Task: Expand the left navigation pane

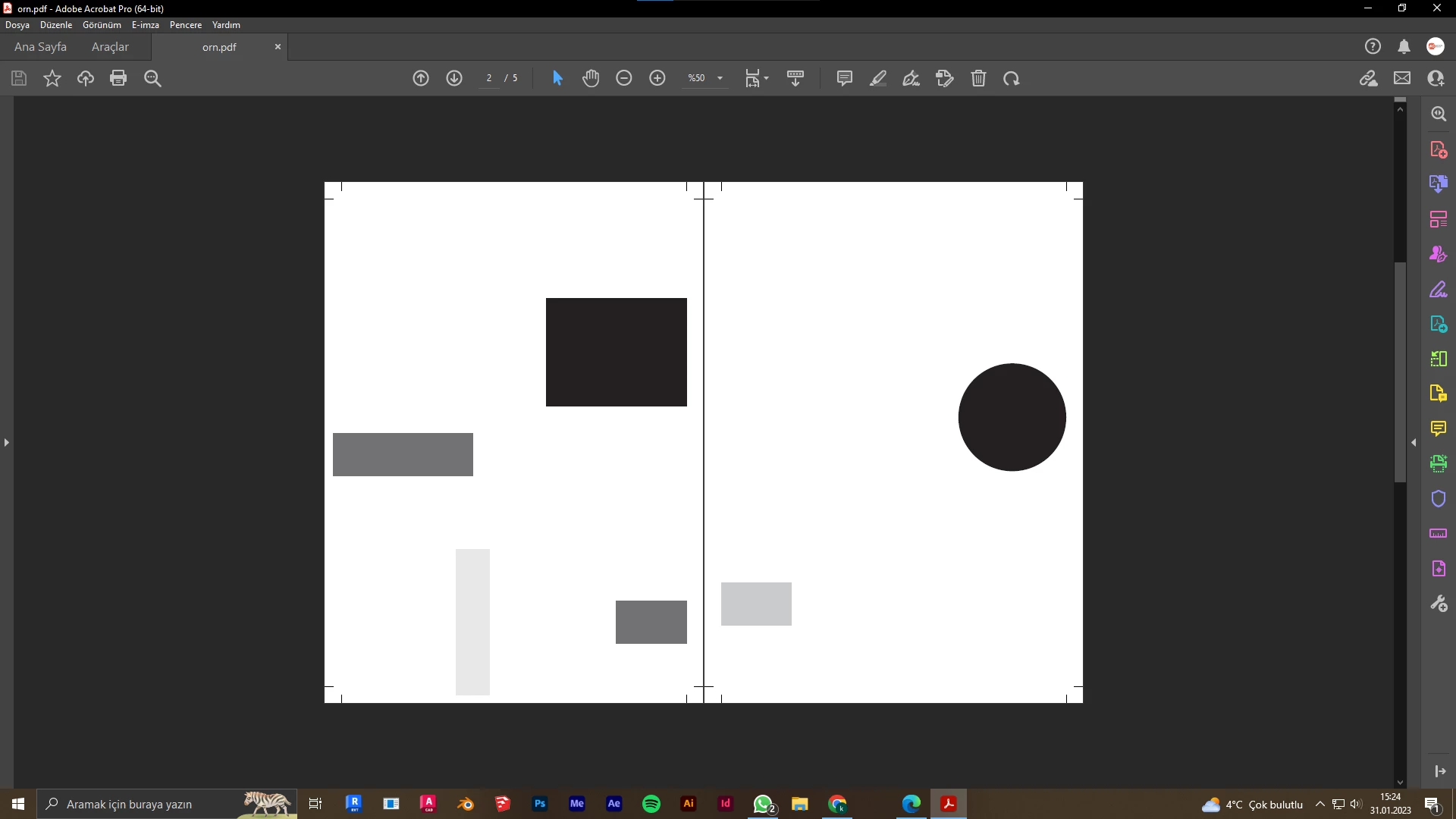Action: pos(7,442)
